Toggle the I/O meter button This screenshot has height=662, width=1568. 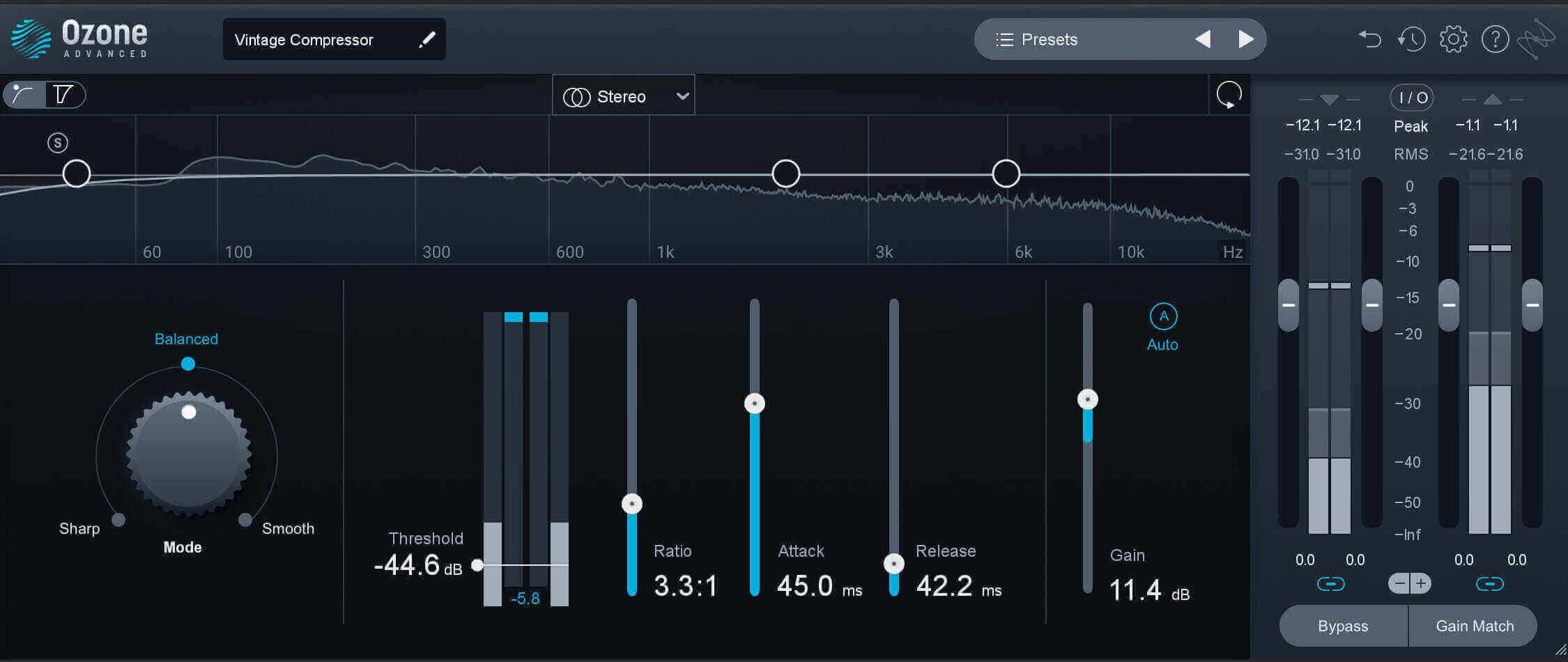(1412, 98)
